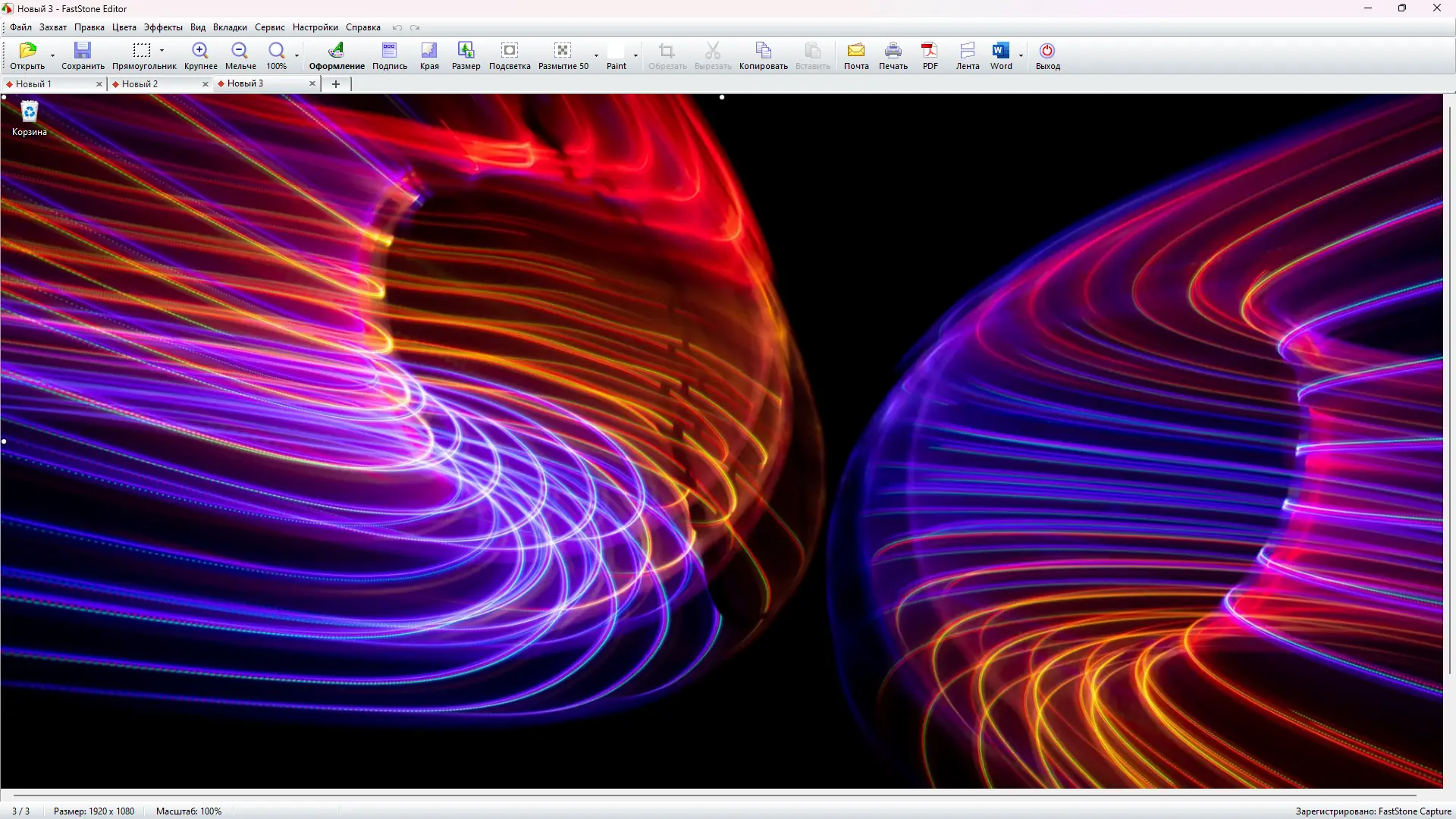Viewport: 1456px width, 819px height.
Task: Open the Эффекты menu
Action: pyautogui.click(x=163, y=27)
